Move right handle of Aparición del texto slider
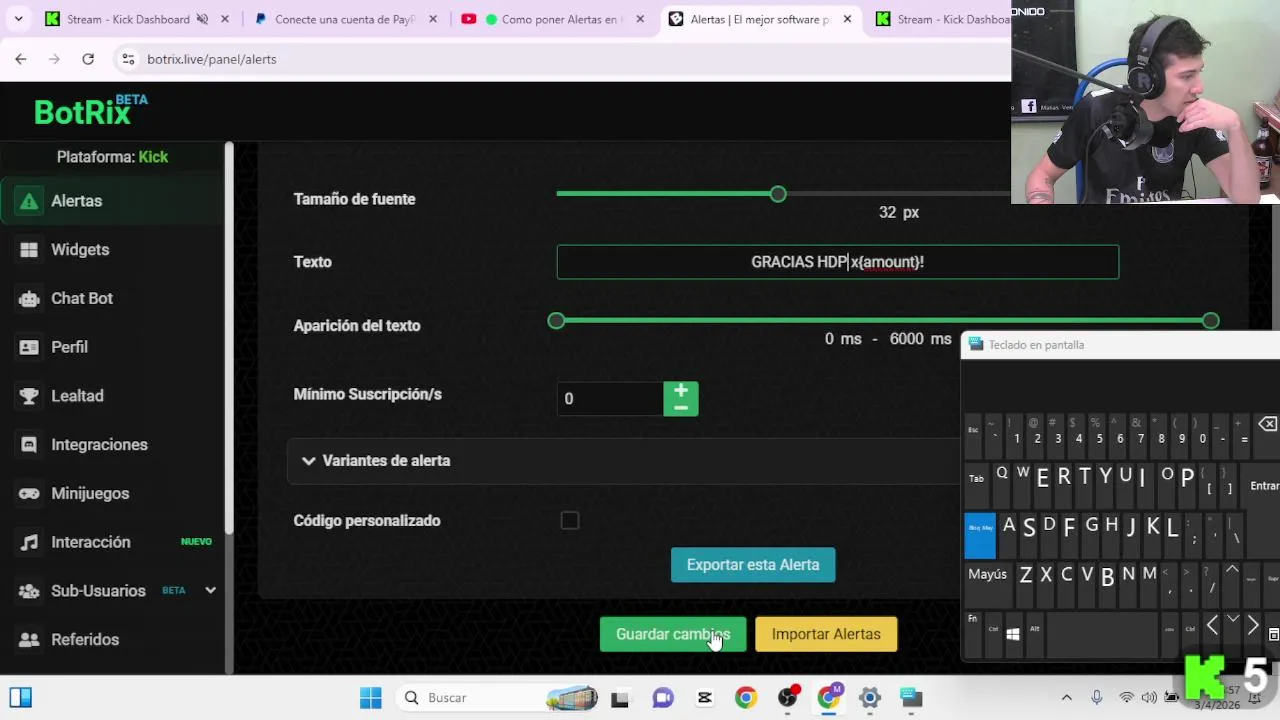 click(x=1211, y=321)
